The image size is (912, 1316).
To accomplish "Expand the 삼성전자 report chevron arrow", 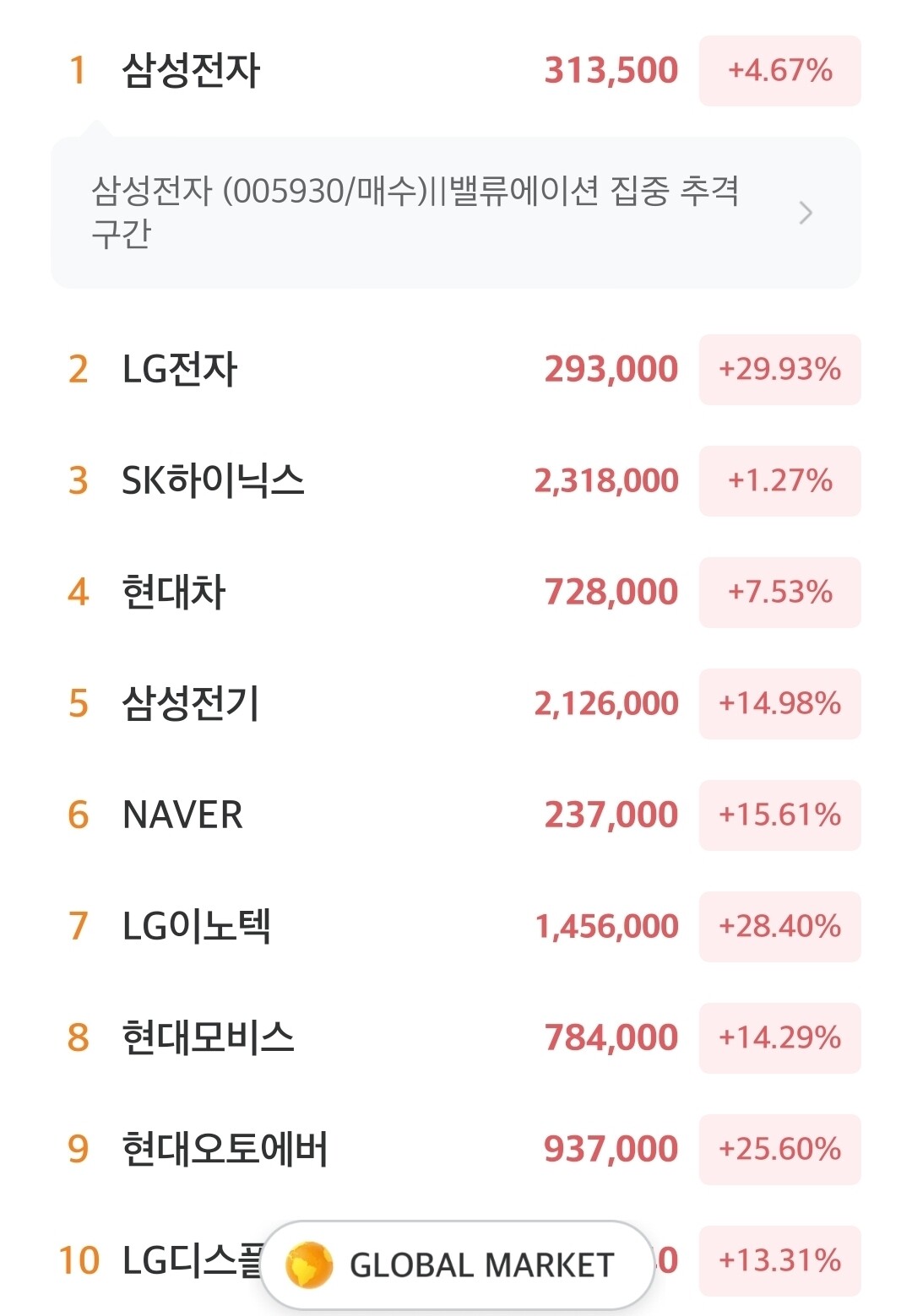I will click(x=805, y=213).
